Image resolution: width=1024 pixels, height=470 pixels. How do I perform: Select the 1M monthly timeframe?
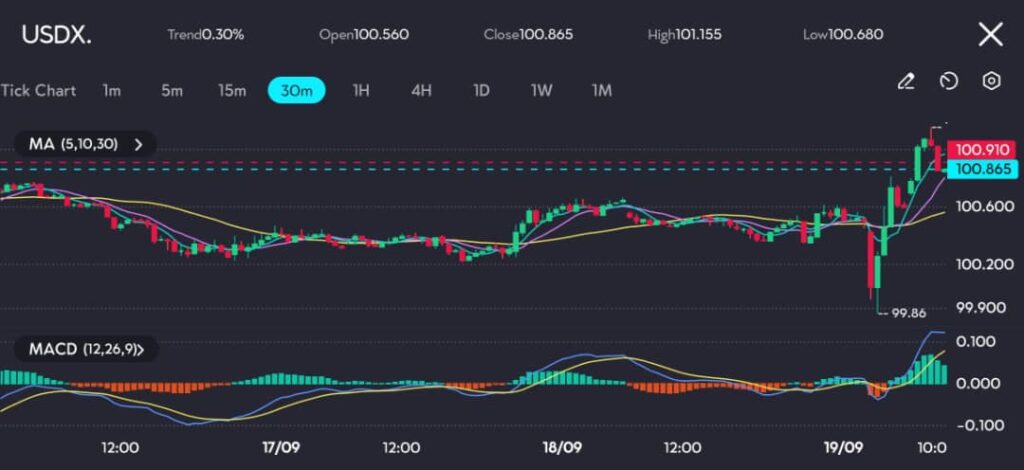click(601, 90)
